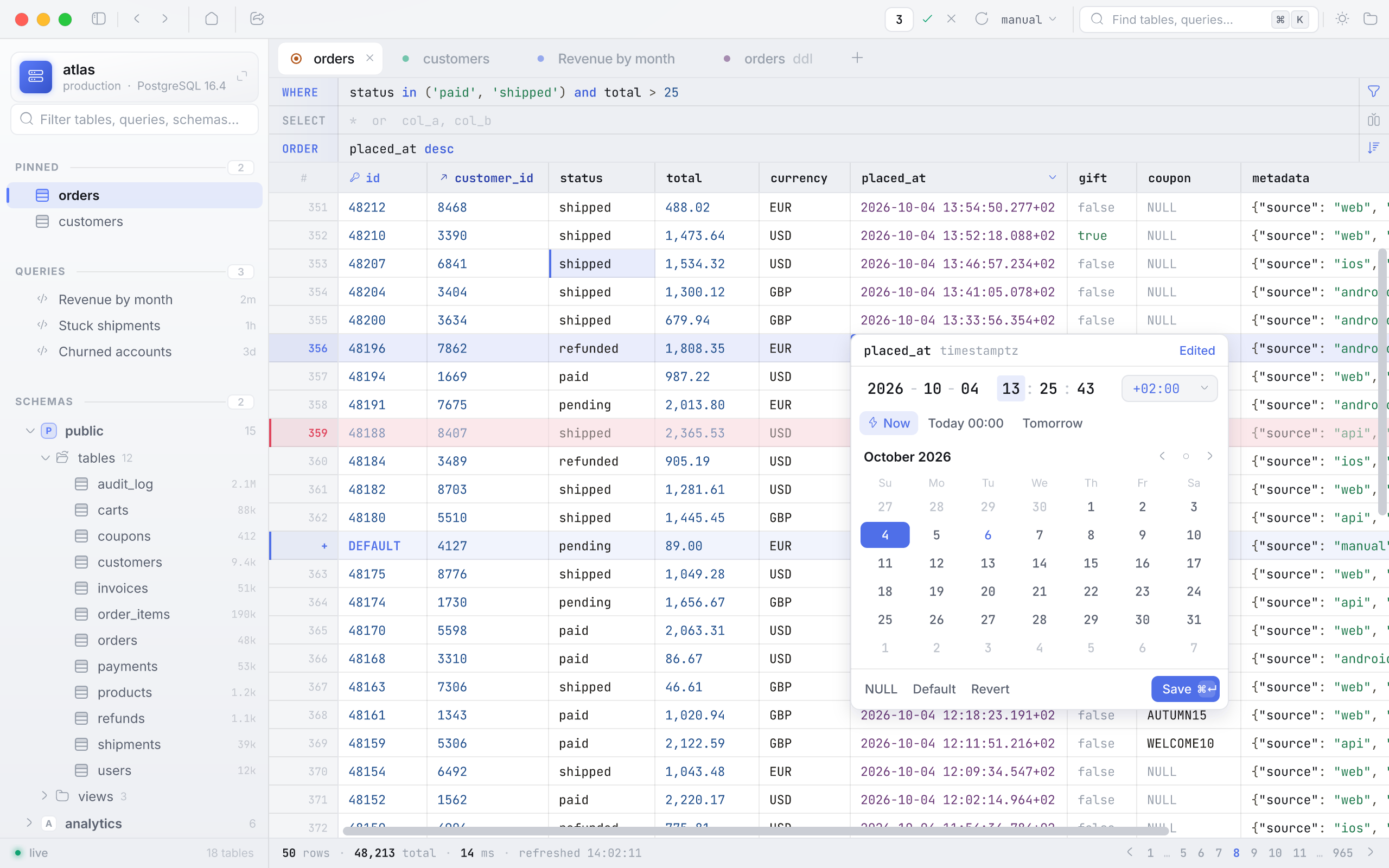Viewport: 1389px width, 868px height.
Task: Open the columns chooser icon
Action: (1373, 120)
